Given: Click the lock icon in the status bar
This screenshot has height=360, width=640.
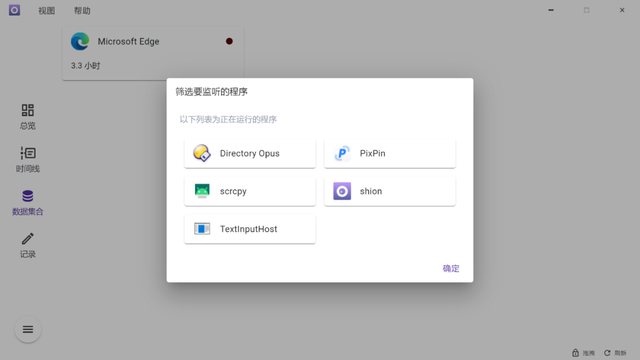Looking at the screenshot, I should point(576,353).
